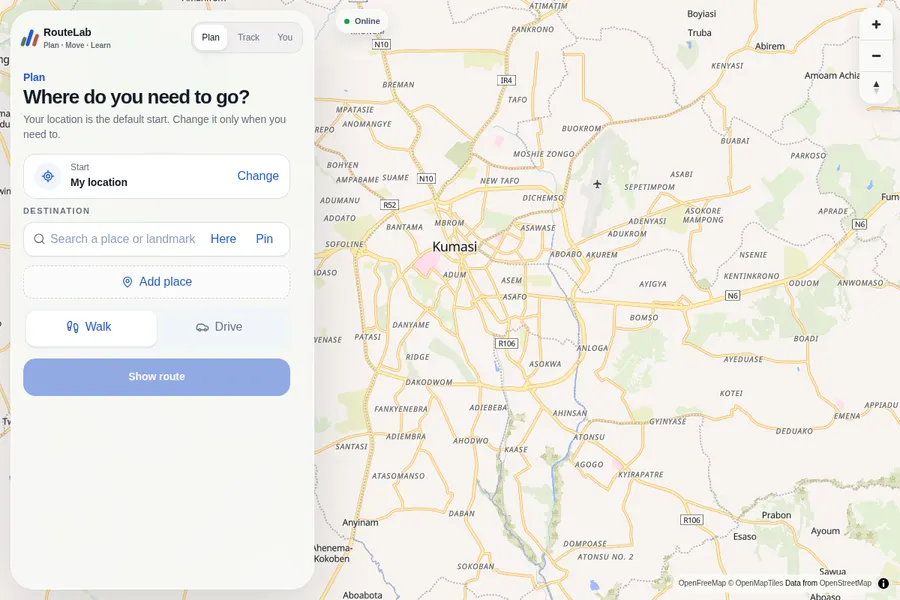Zoom out the map with minus button

coord(876,56)
